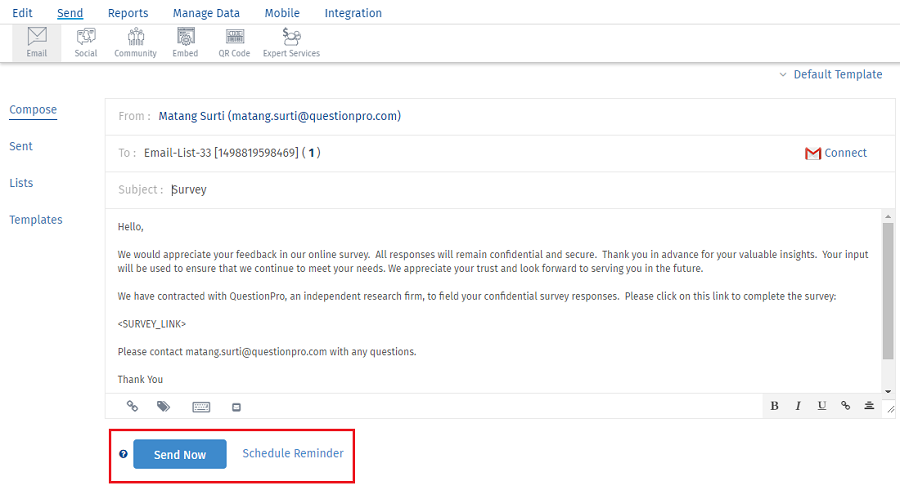Viewport: 900px width, 490px height.
Task: Open the Manage Data menu
Action: click(x=206, y=13)
